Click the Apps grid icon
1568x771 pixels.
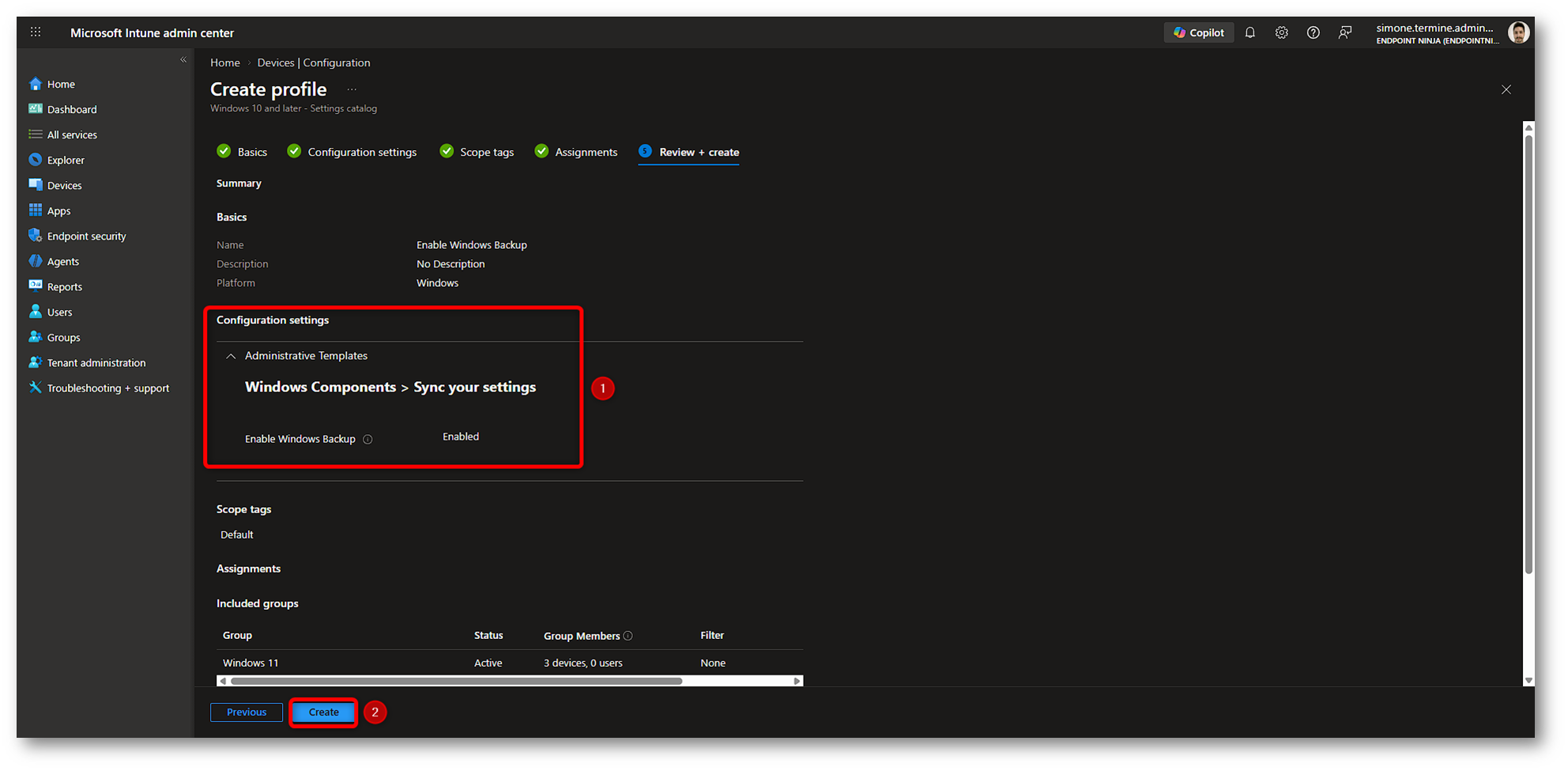tap(36, 210)
